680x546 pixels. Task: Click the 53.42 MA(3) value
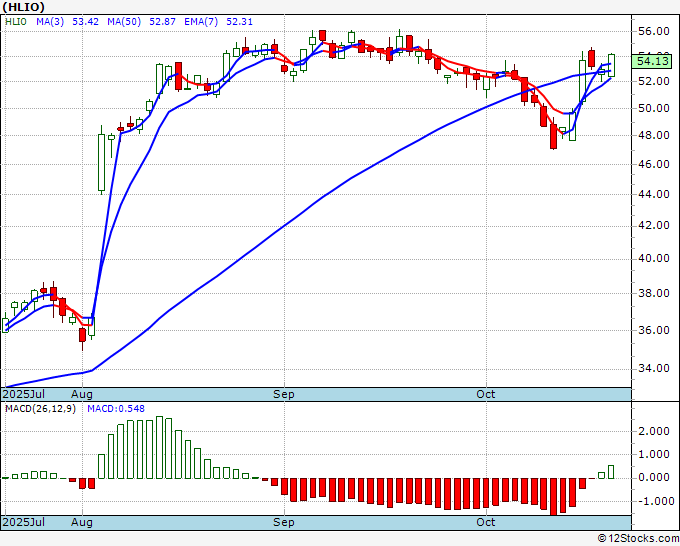(85, 22)
